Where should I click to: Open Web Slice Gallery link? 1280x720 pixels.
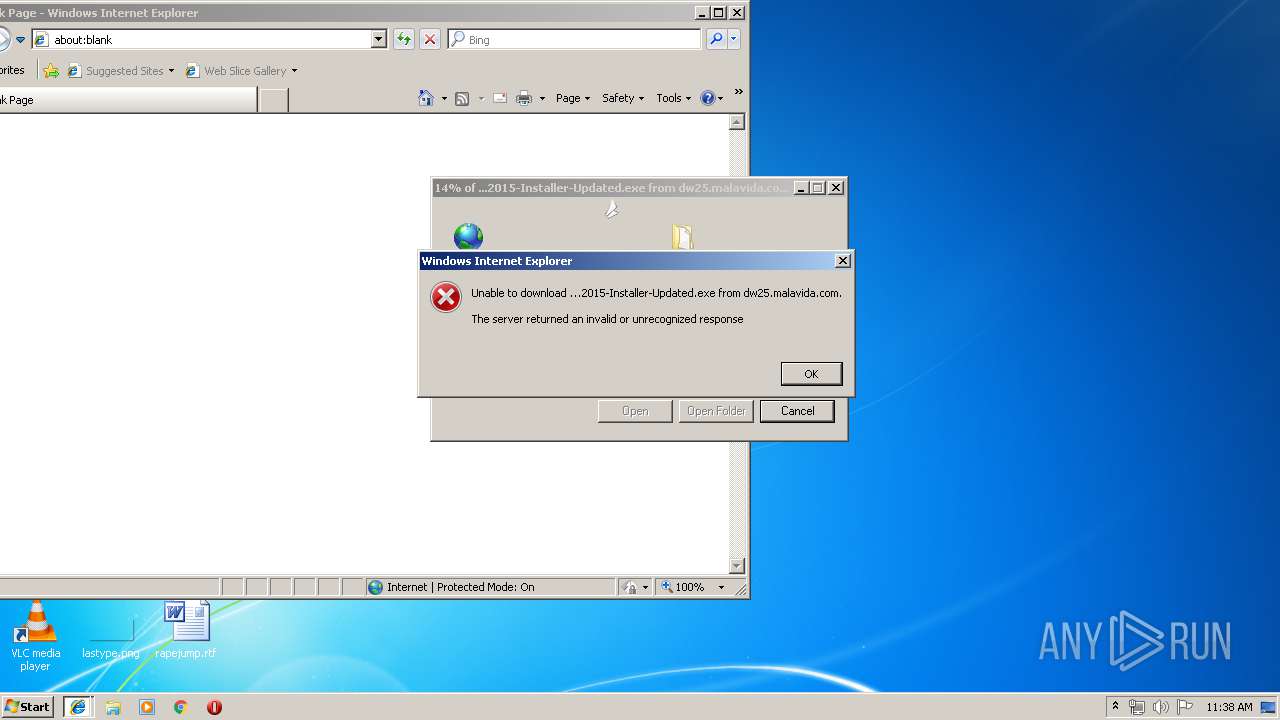pyautogui.click(x=236, y=71)
